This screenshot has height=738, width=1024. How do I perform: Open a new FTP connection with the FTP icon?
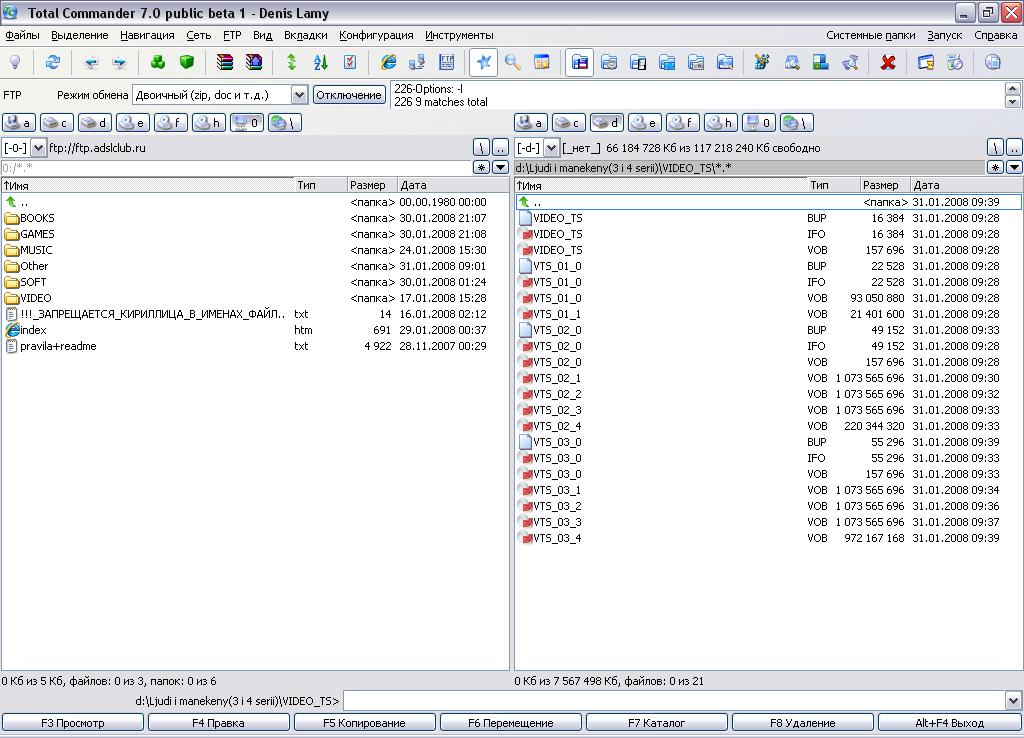coord(447,63)
